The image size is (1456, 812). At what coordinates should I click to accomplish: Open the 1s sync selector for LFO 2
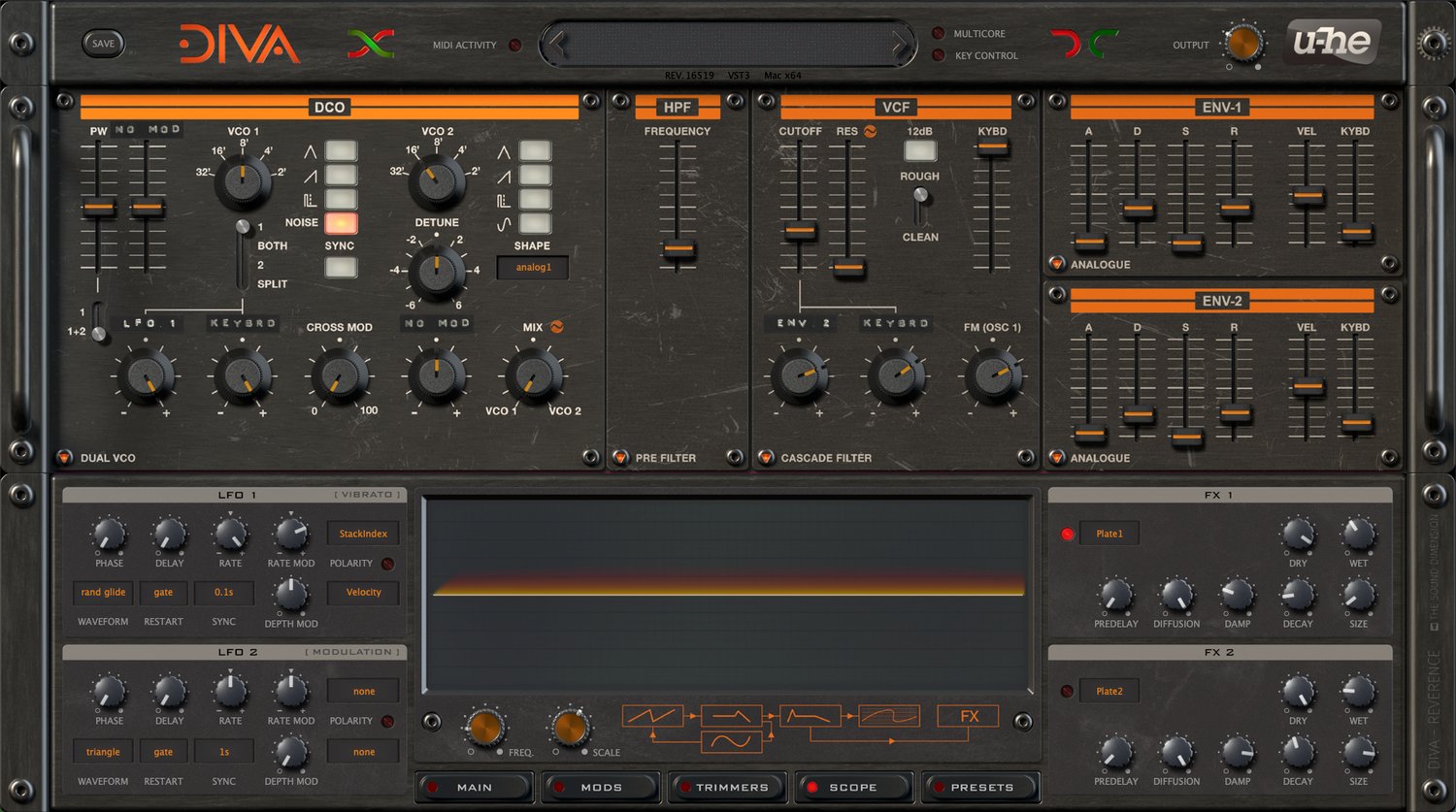[224, 752]
